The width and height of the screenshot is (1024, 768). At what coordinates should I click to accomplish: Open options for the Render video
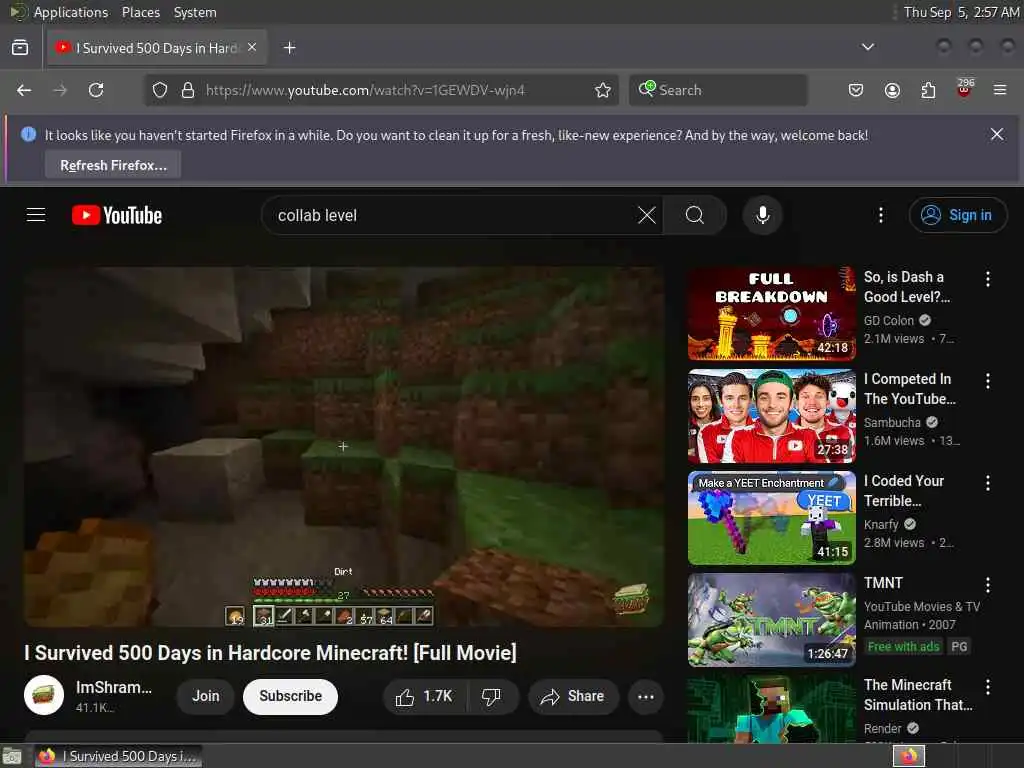tap(987, 686)
